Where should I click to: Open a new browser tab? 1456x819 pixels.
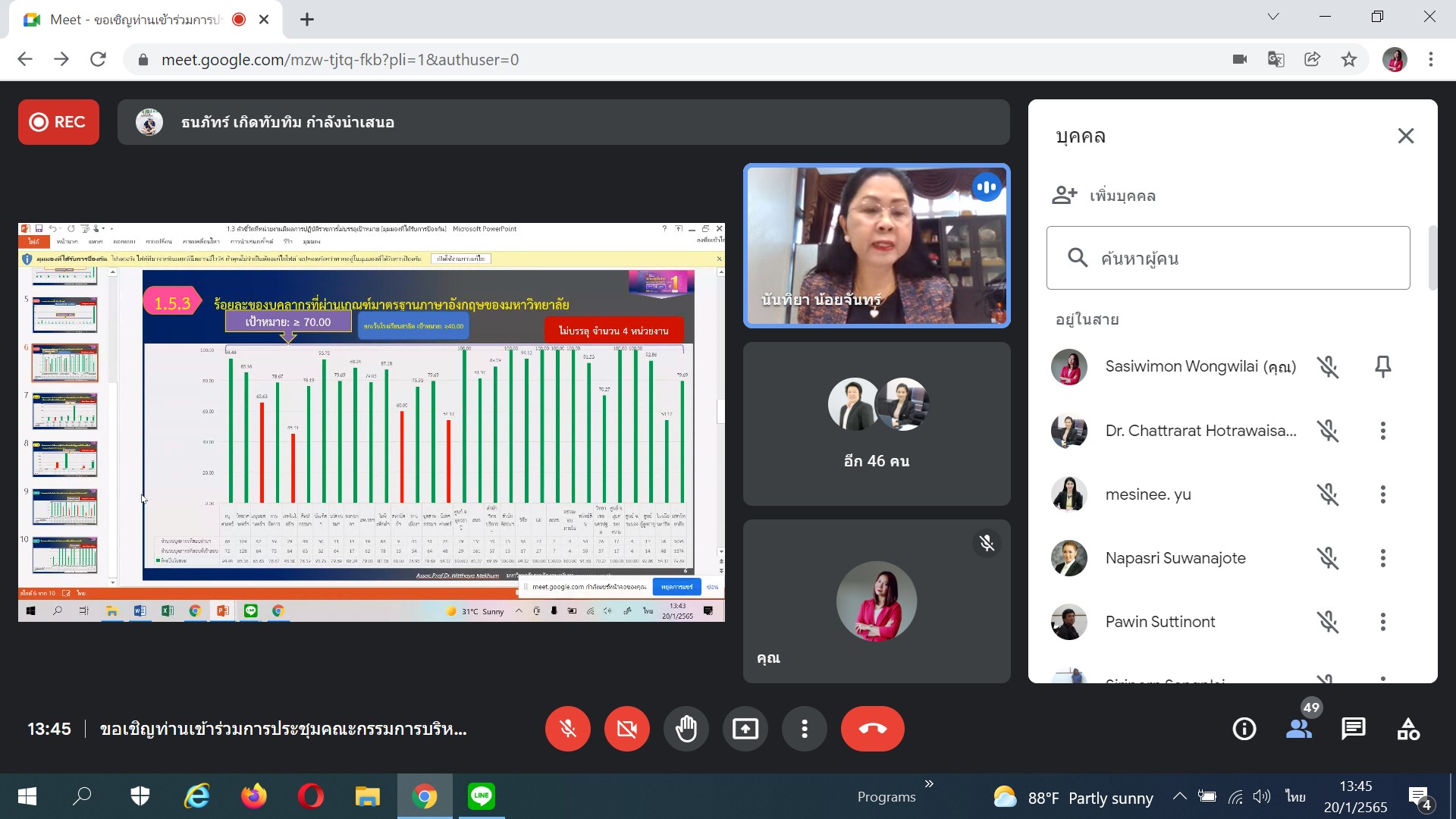tap(306, 20)
